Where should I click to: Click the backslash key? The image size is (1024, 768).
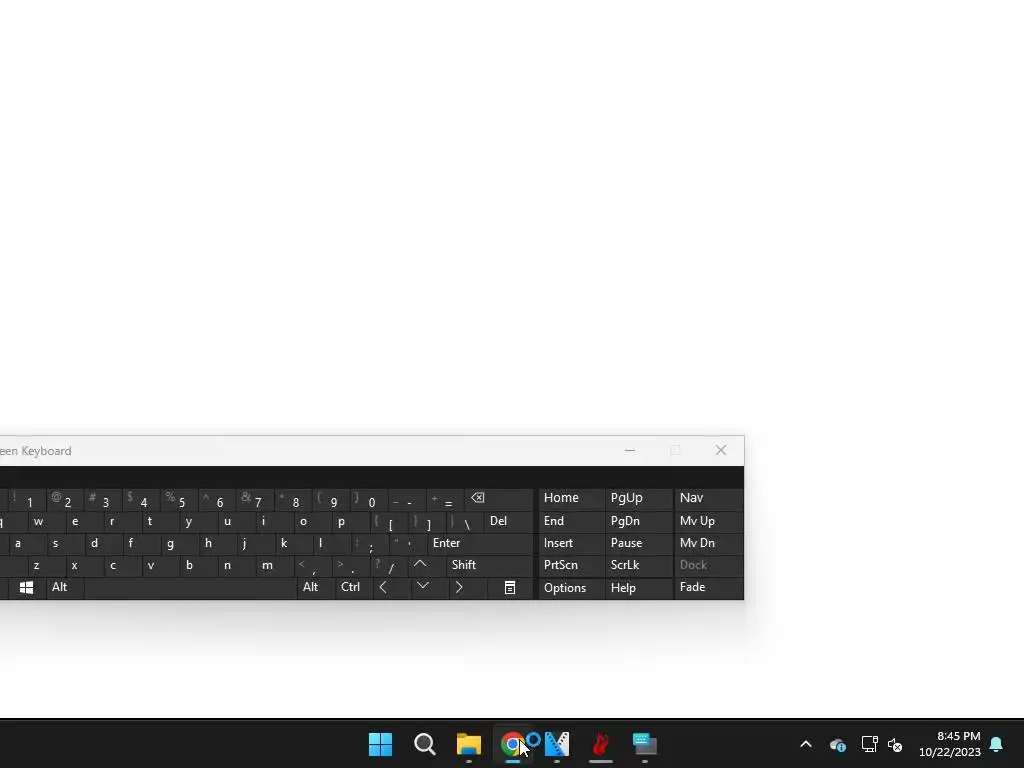(x=465, y=521)
